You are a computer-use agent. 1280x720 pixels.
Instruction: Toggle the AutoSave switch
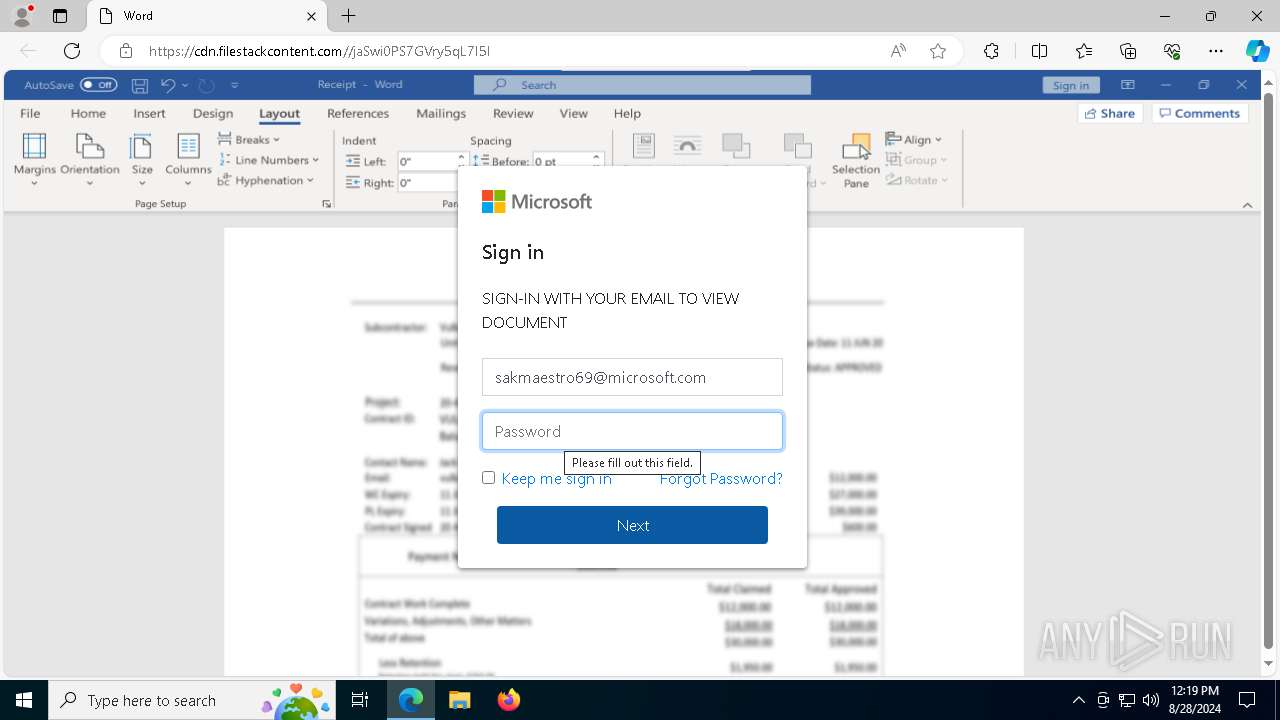[x=99, y=85]
